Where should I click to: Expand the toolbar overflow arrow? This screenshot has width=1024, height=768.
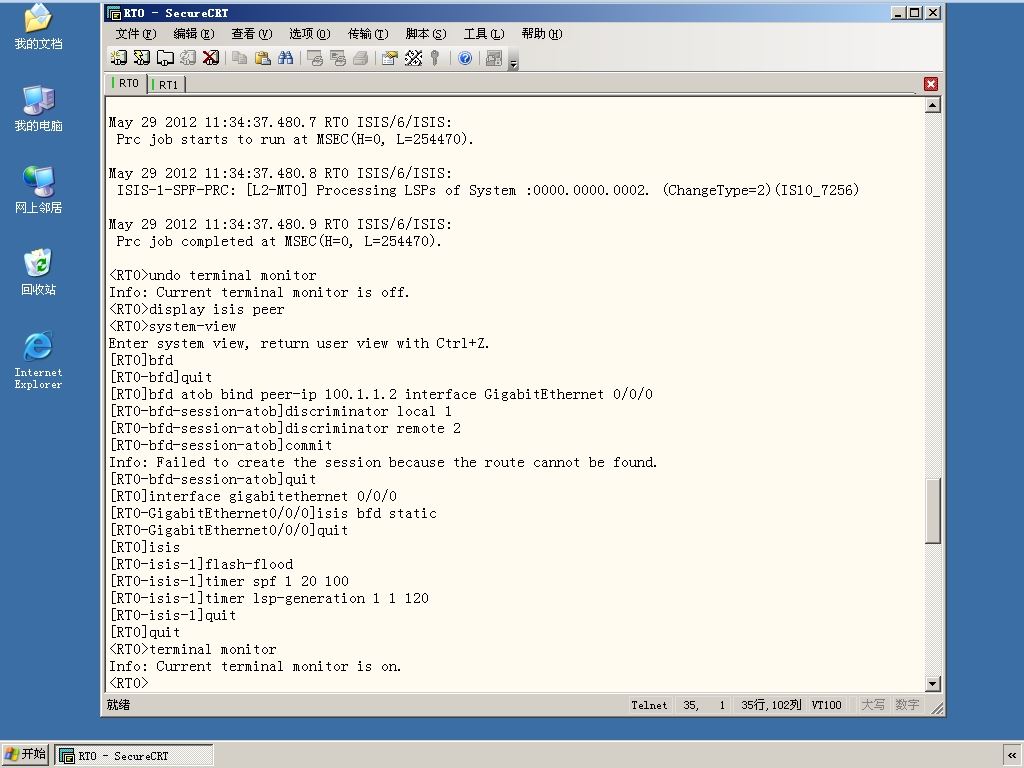(x=513, y=63)
